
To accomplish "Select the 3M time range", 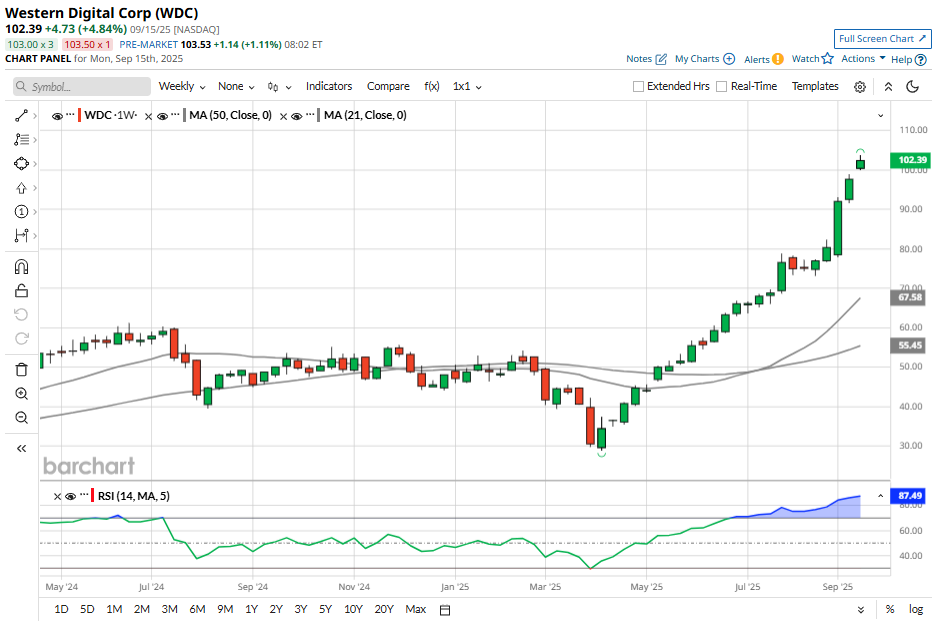I will 170,609.
